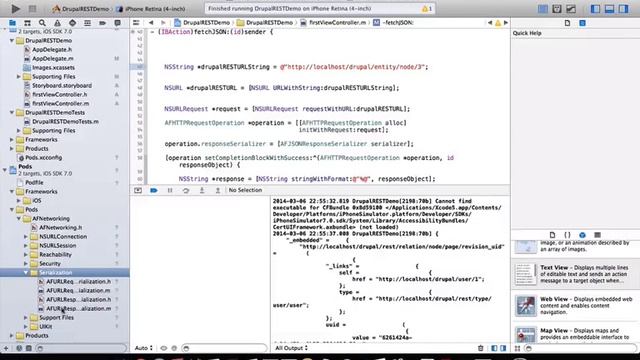Select DrupalRESTDemoTests.m file

click(x=65, y=121)
